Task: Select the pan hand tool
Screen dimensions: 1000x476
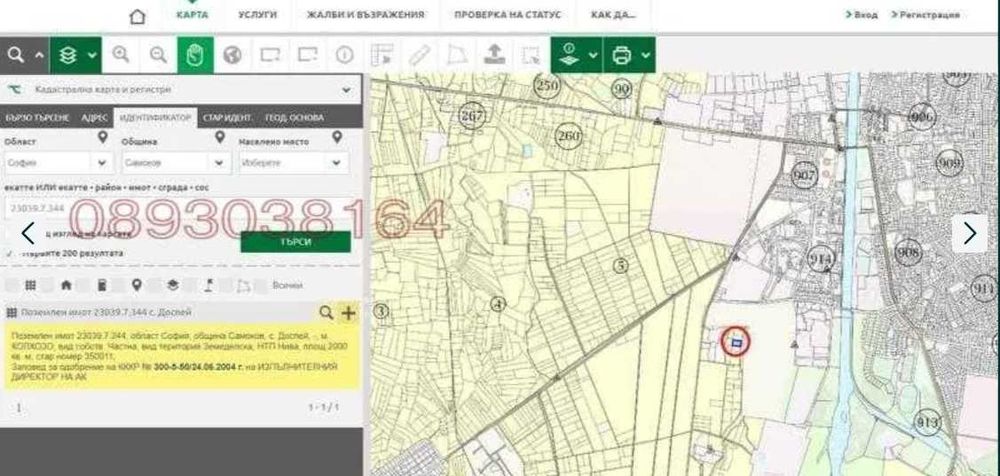Action: click(196, 55)
